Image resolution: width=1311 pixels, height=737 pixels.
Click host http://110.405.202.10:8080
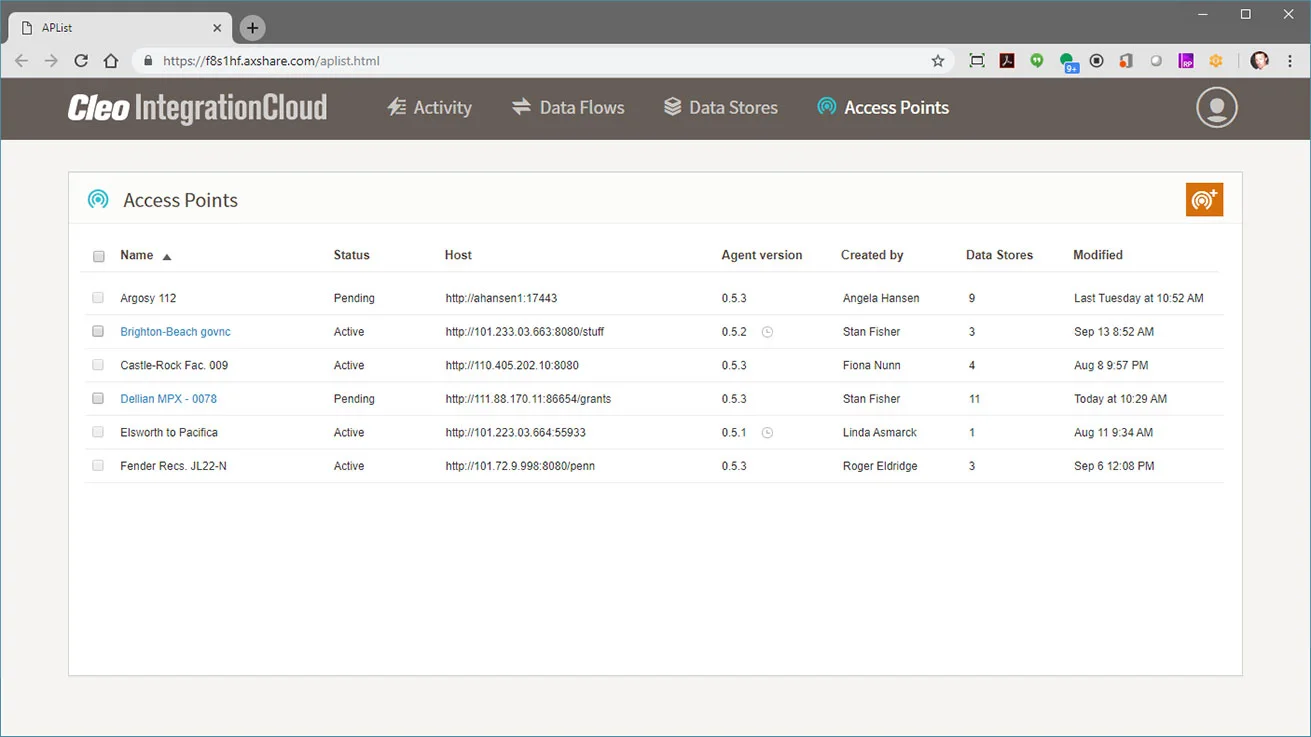click(x=512, y=365)
